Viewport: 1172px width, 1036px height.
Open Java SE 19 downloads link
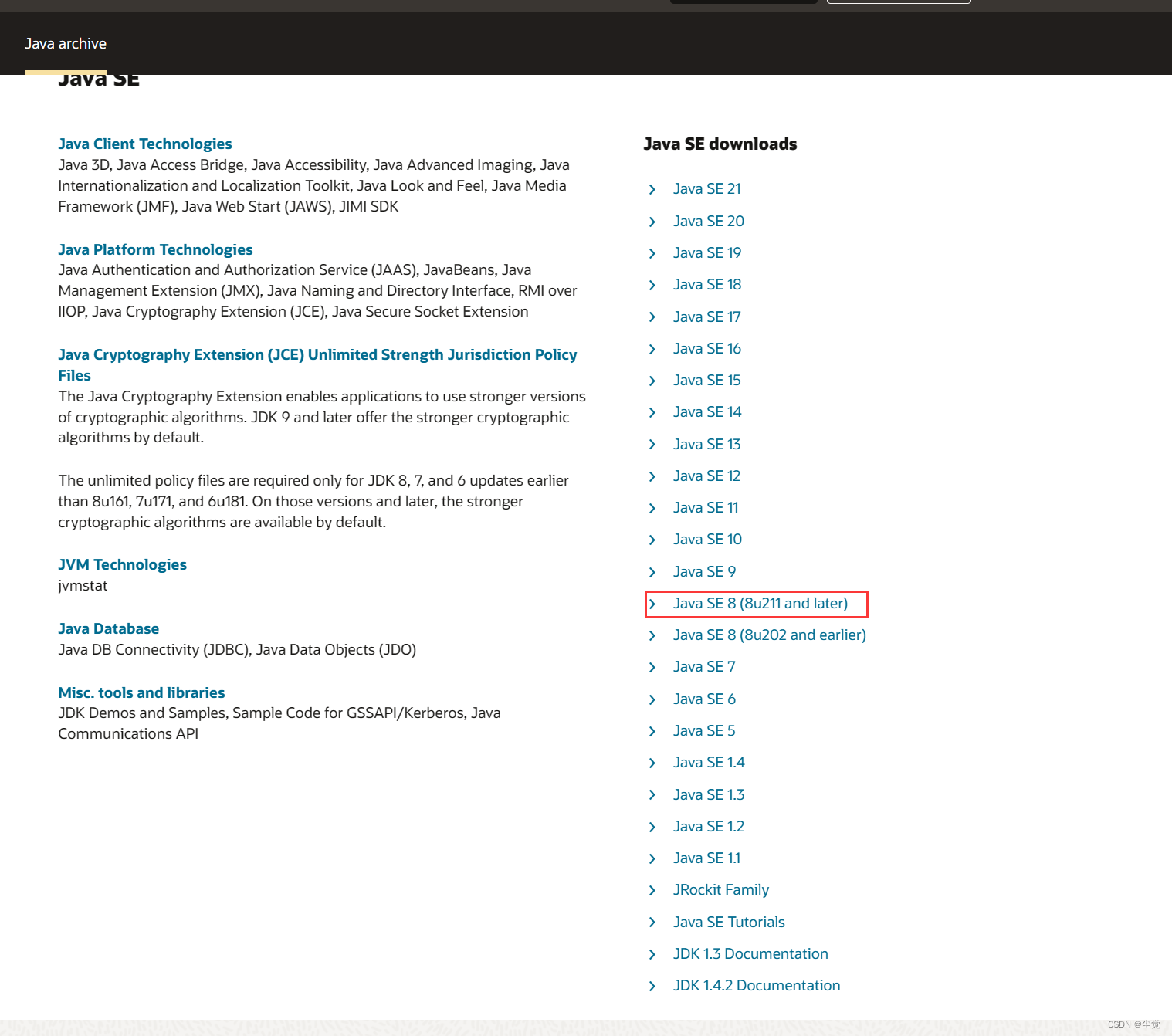pos(707,252)
